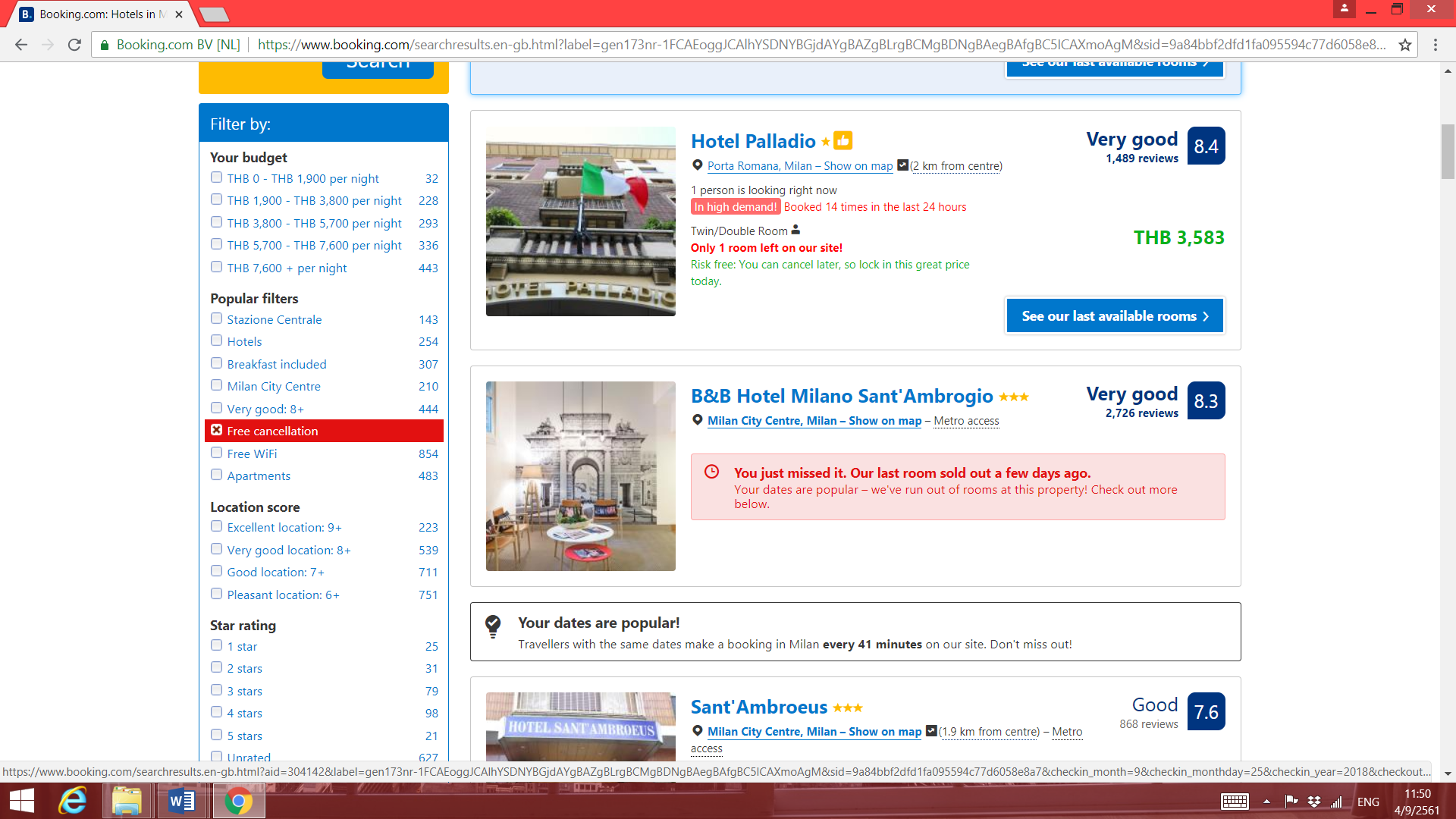Viewport: 1456px width, 819px height.
Task: Open Dropbox tray icon
Action: coord(1314,802)
